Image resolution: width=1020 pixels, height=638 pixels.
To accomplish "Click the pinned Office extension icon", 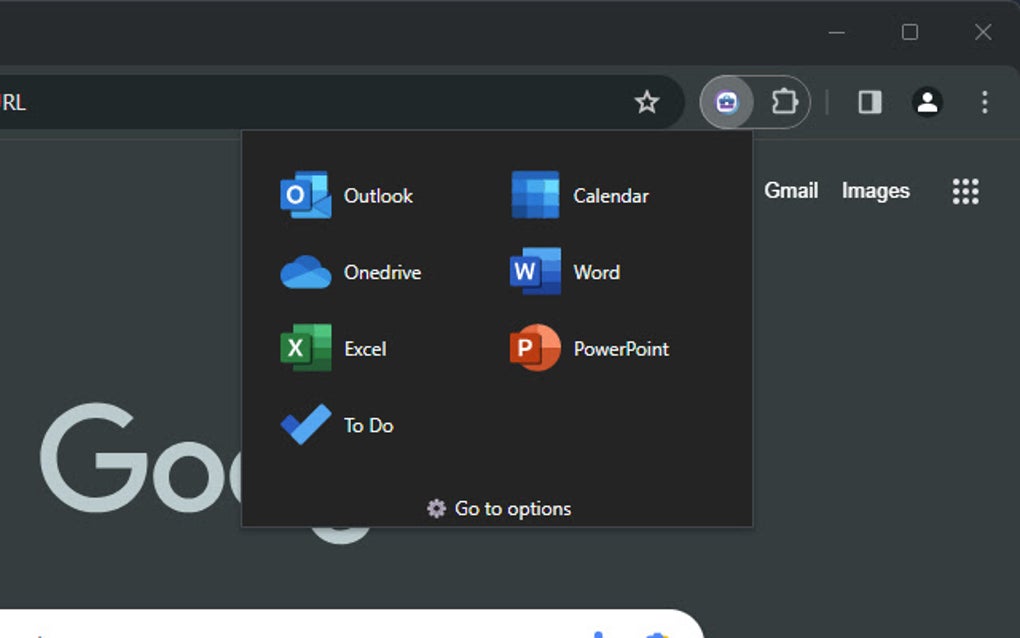I will pyautogui.click(x=726, y=102).
